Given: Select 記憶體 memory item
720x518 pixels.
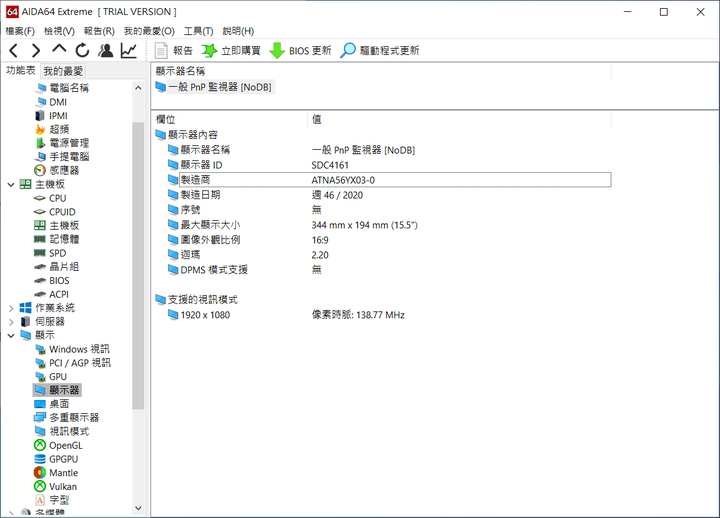Looking at the screenshot, I should tap(56, 239).
